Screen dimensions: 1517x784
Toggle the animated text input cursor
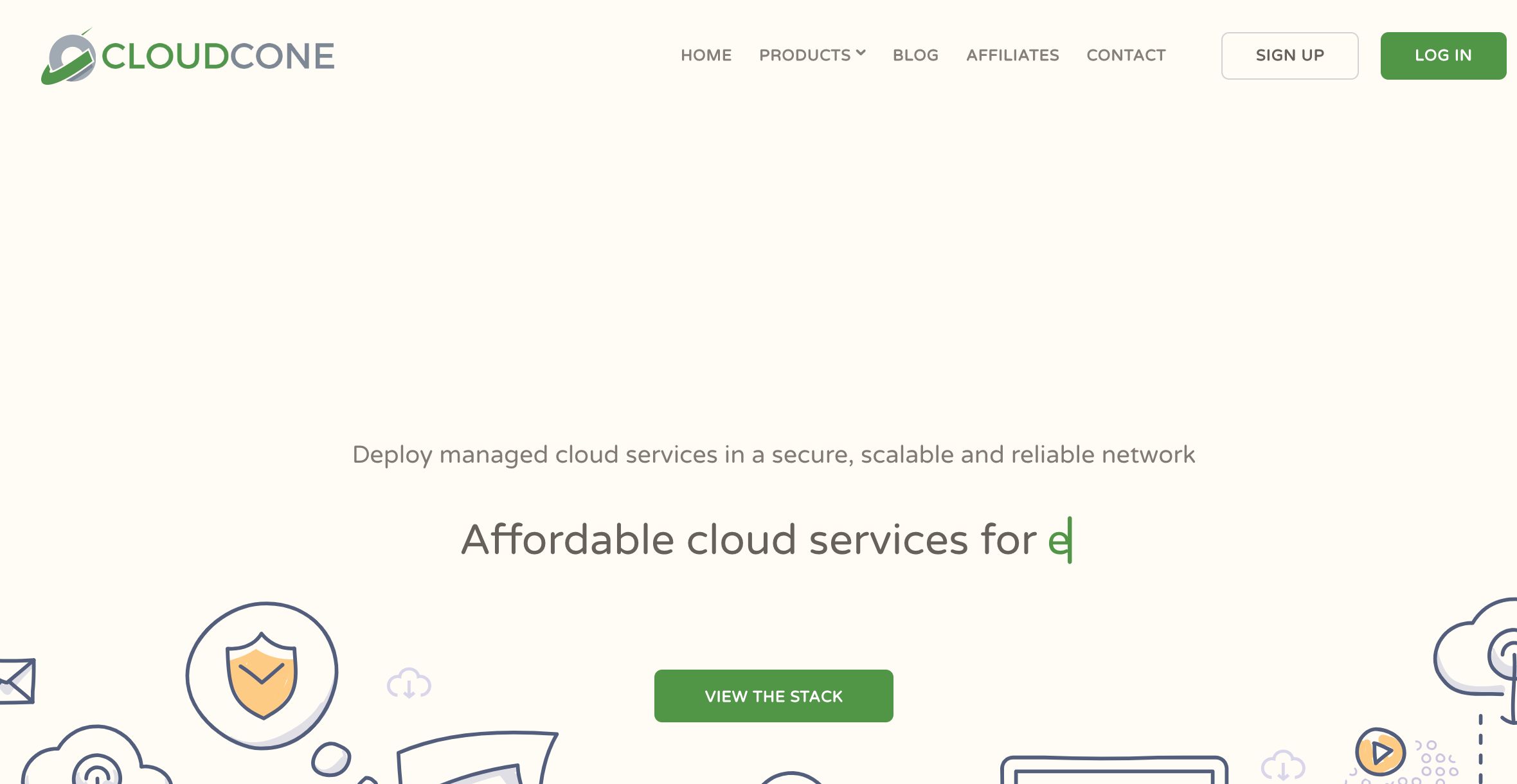[1067, 539]
